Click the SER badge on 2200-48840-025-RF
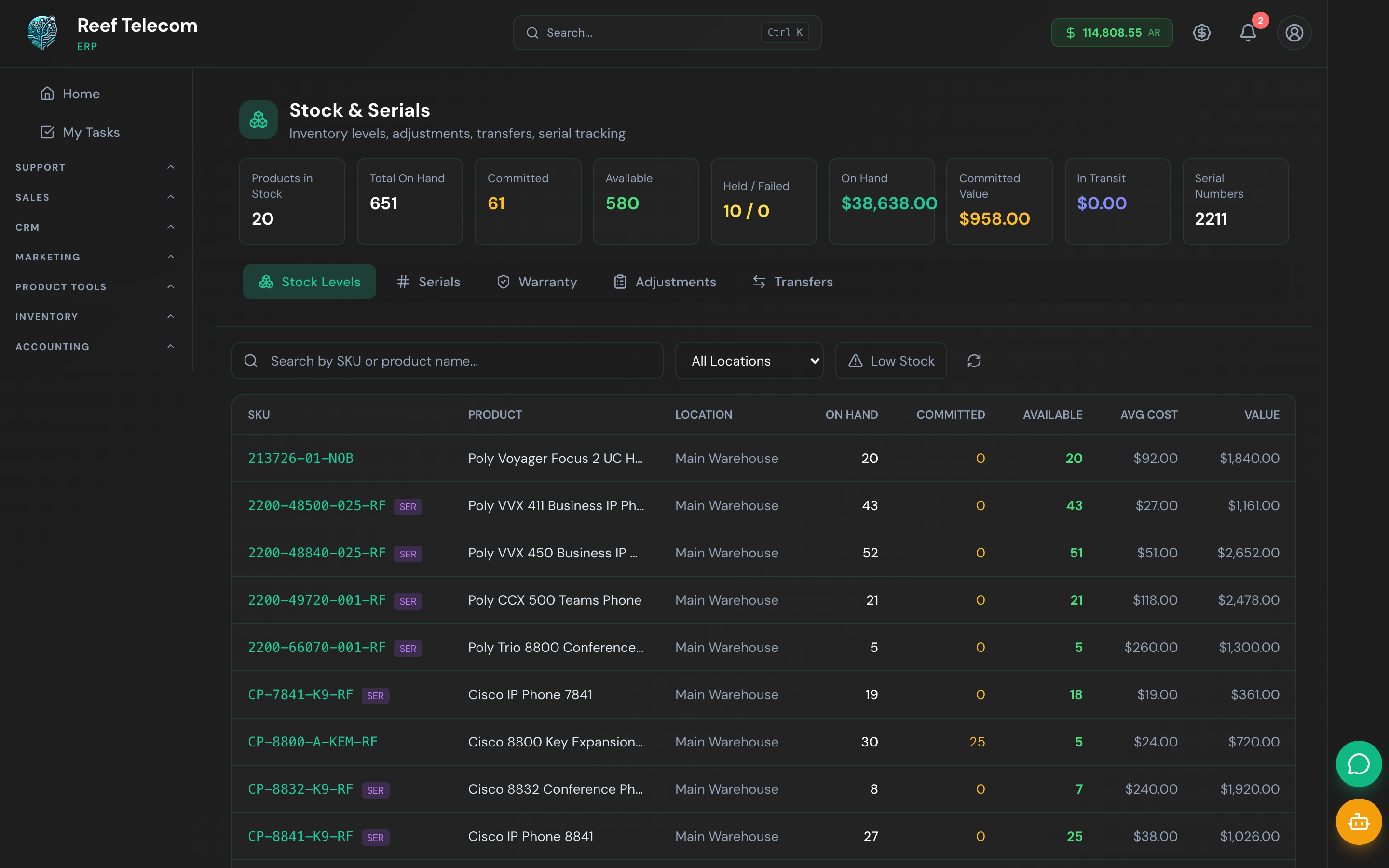This screenshot has height=868, width=1389. (408, 554)
